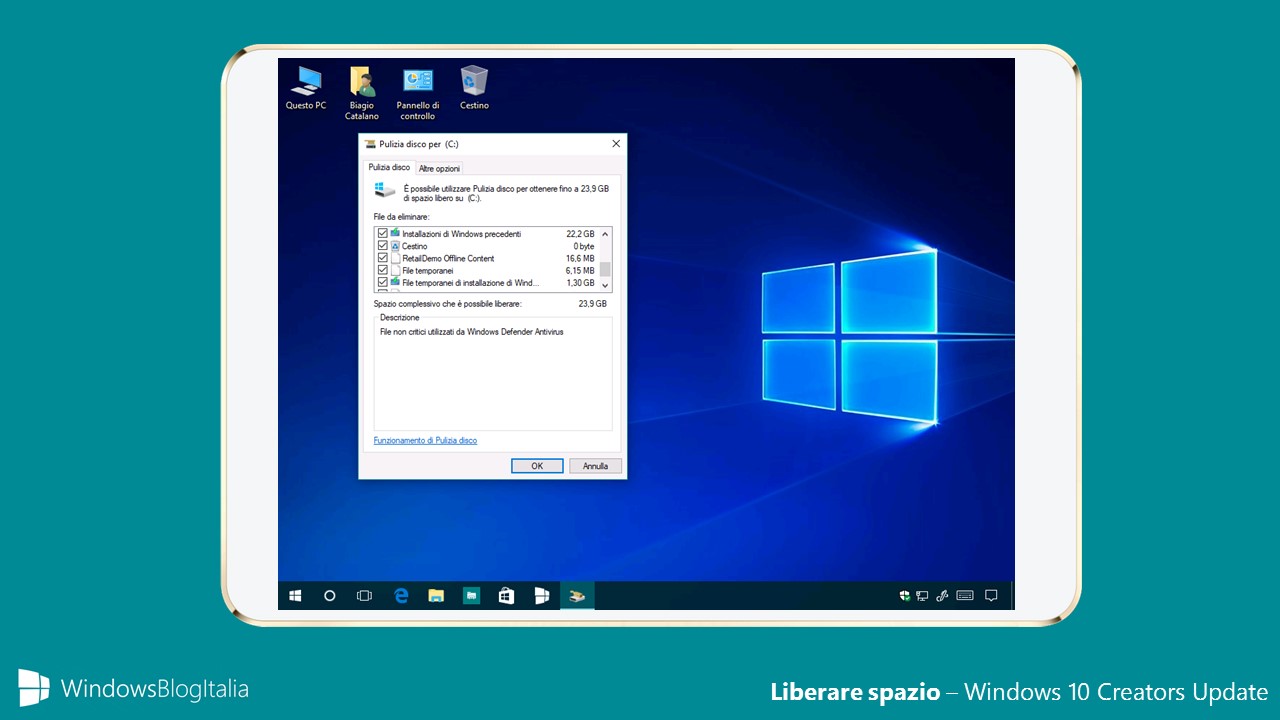The height and width of the screenshot is (720, 1280).
Task: Select the 16,6 MB size value
Action: tap(580, 258)
